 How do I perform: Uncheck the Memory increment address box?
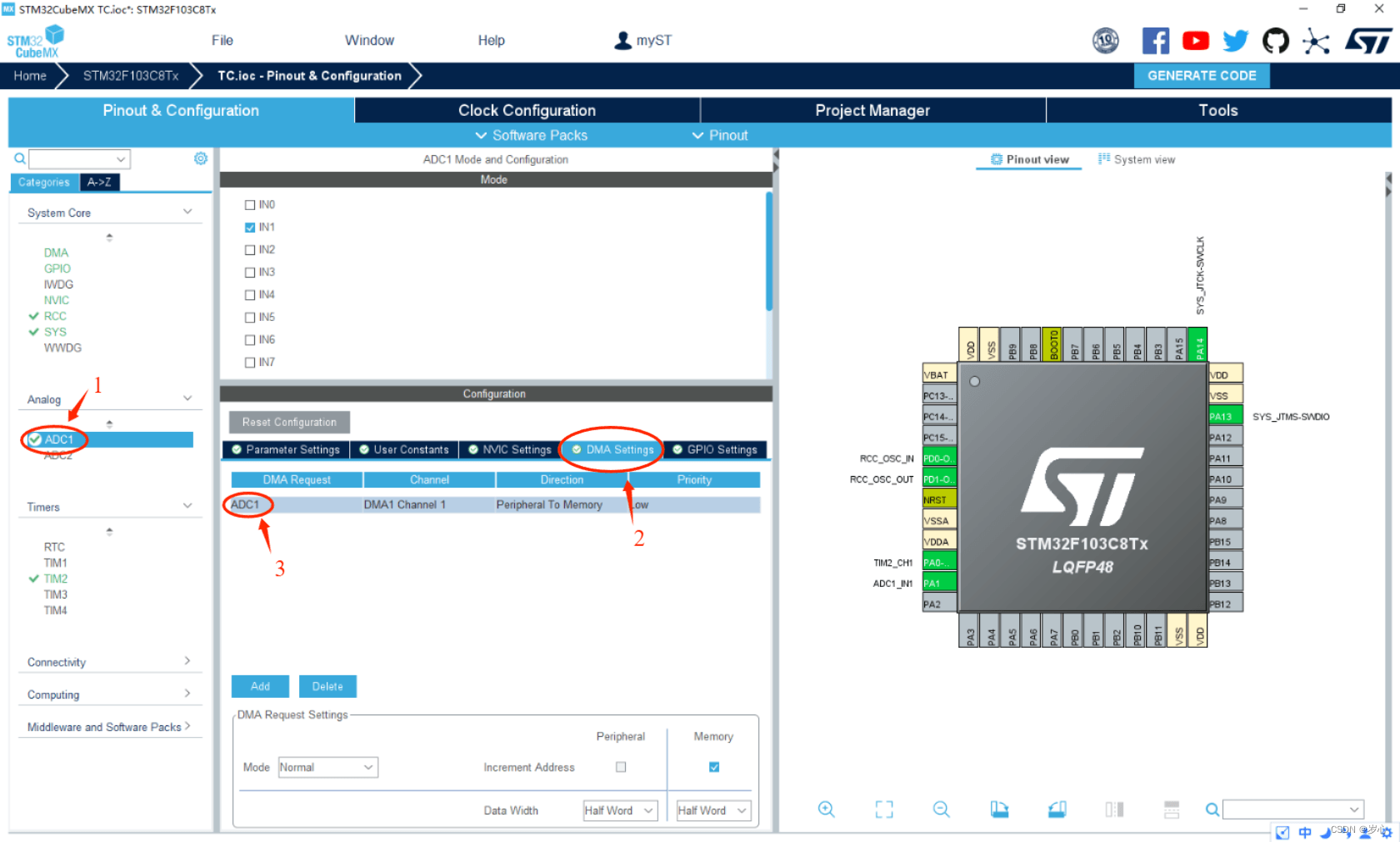[714, 767]
